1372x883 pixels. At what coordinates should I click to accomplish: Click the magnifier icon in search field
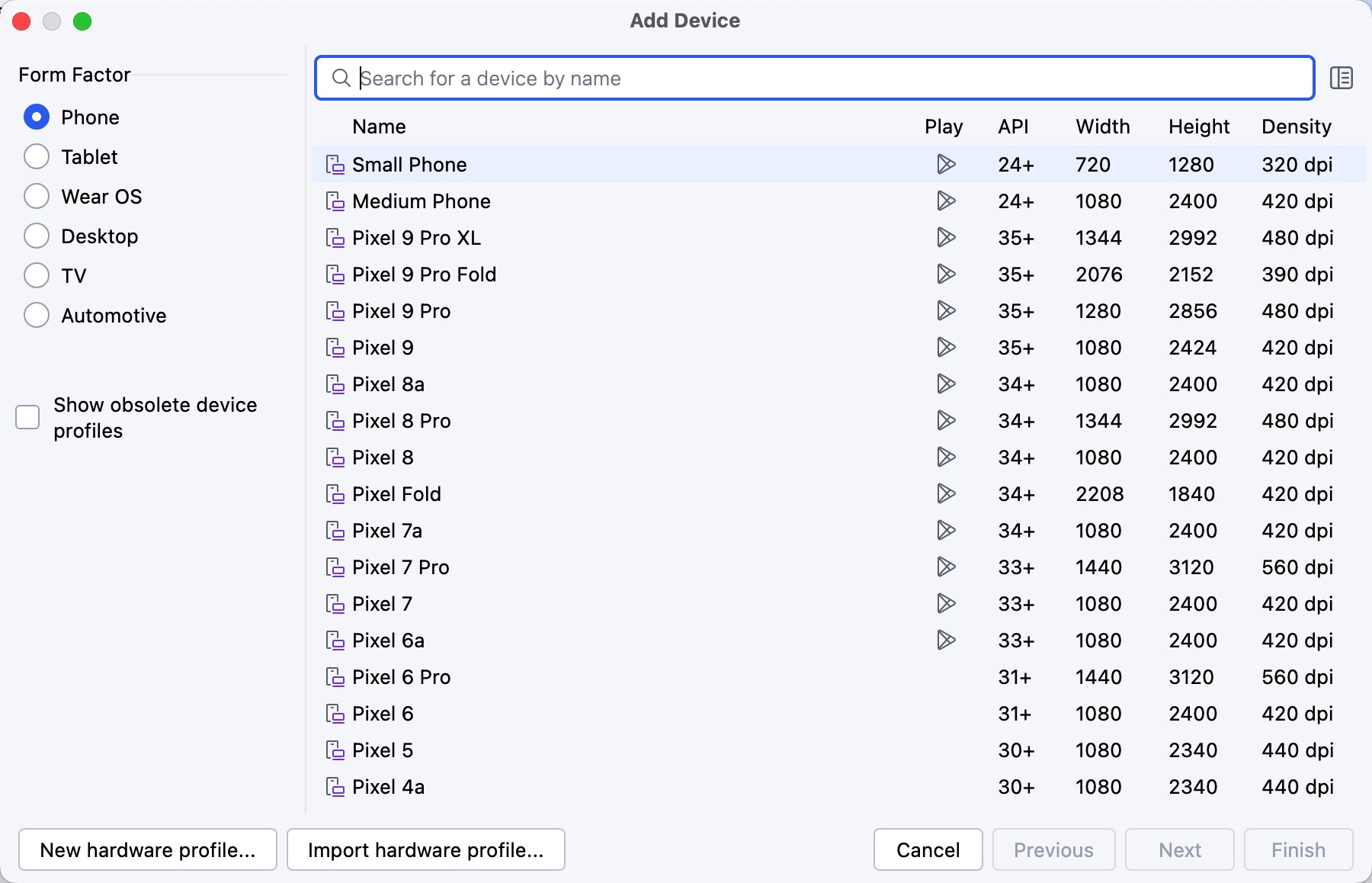pos(341,78)
